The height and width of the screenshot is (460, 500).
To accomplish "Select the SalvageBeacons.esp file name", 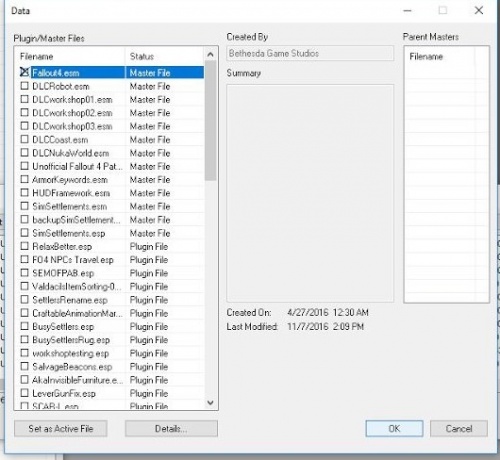I will [x=72, y=367].
